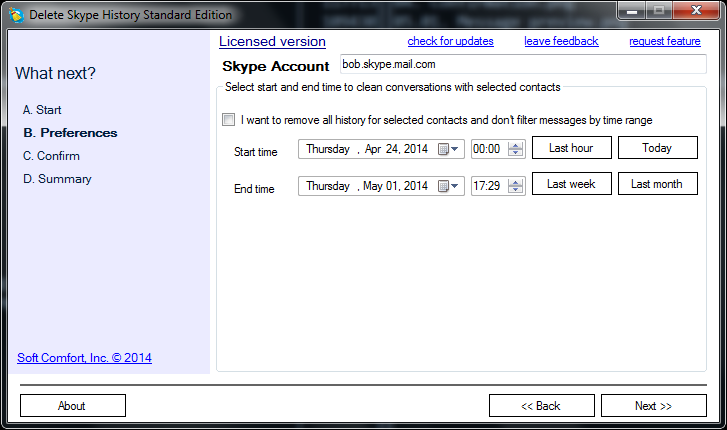
Task: Open the Soft Comfort, Inc. link
Action: (84, 358)
